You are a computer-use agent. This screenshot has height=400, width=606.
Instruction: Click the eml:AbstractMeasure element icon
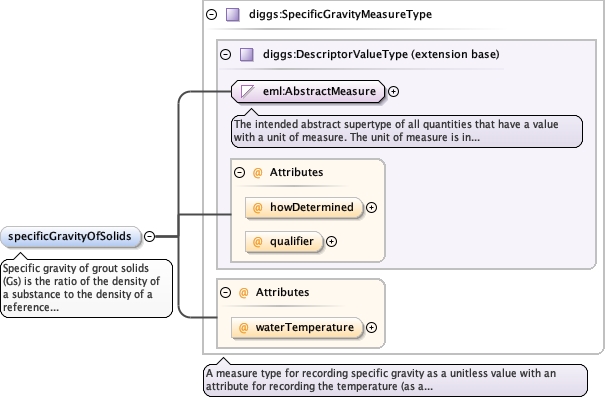(x=246, y=91)
